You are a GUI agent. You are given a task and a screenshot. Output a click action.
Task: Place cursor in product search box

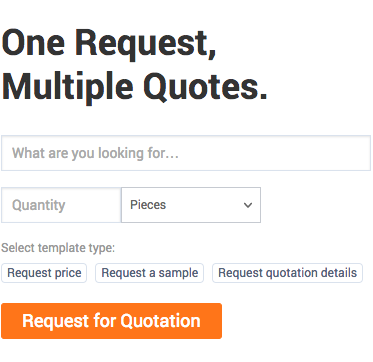[x=186, y=153]
